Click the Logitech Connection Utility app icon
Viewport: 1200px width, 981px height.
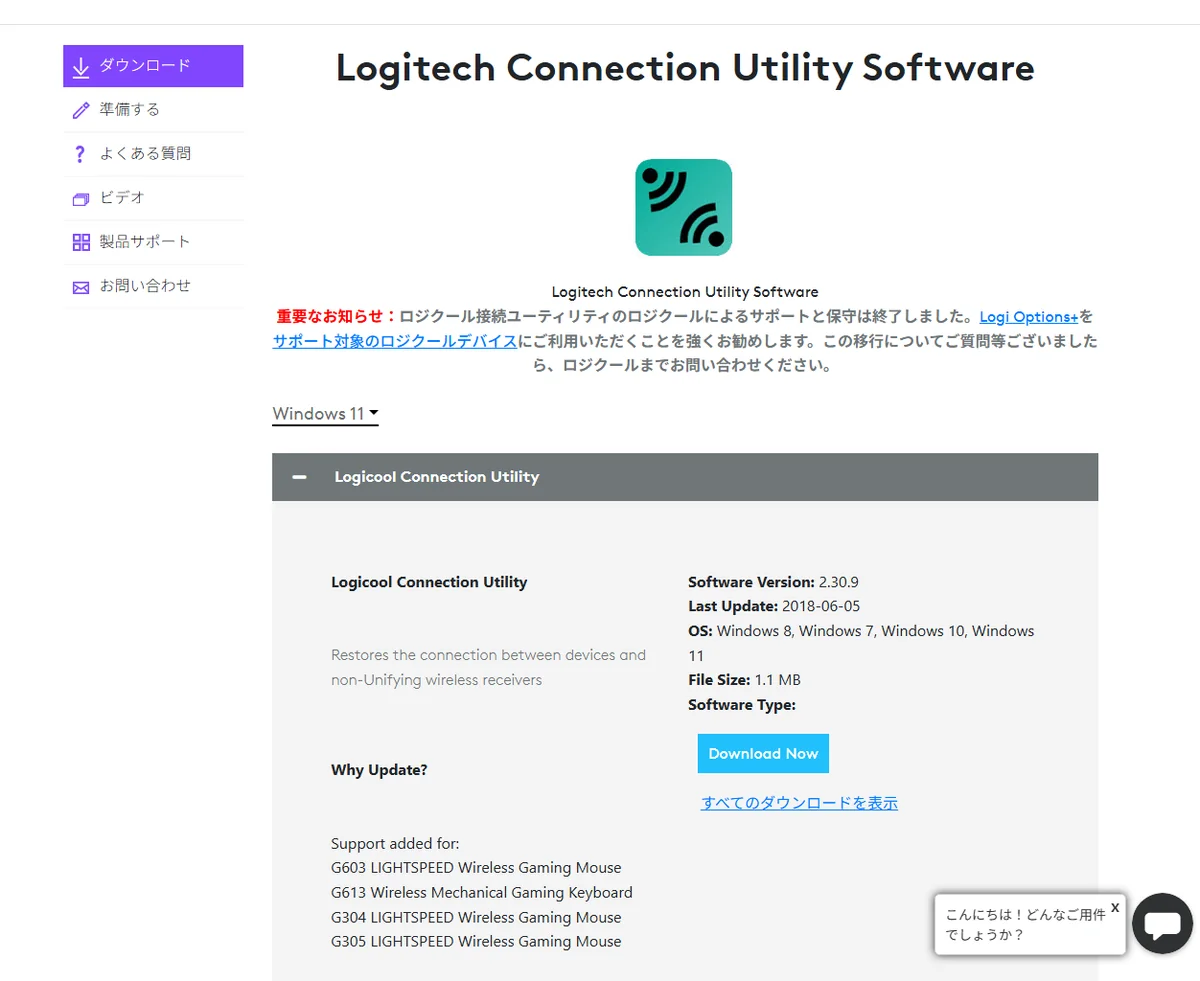[x=683, y=207]
